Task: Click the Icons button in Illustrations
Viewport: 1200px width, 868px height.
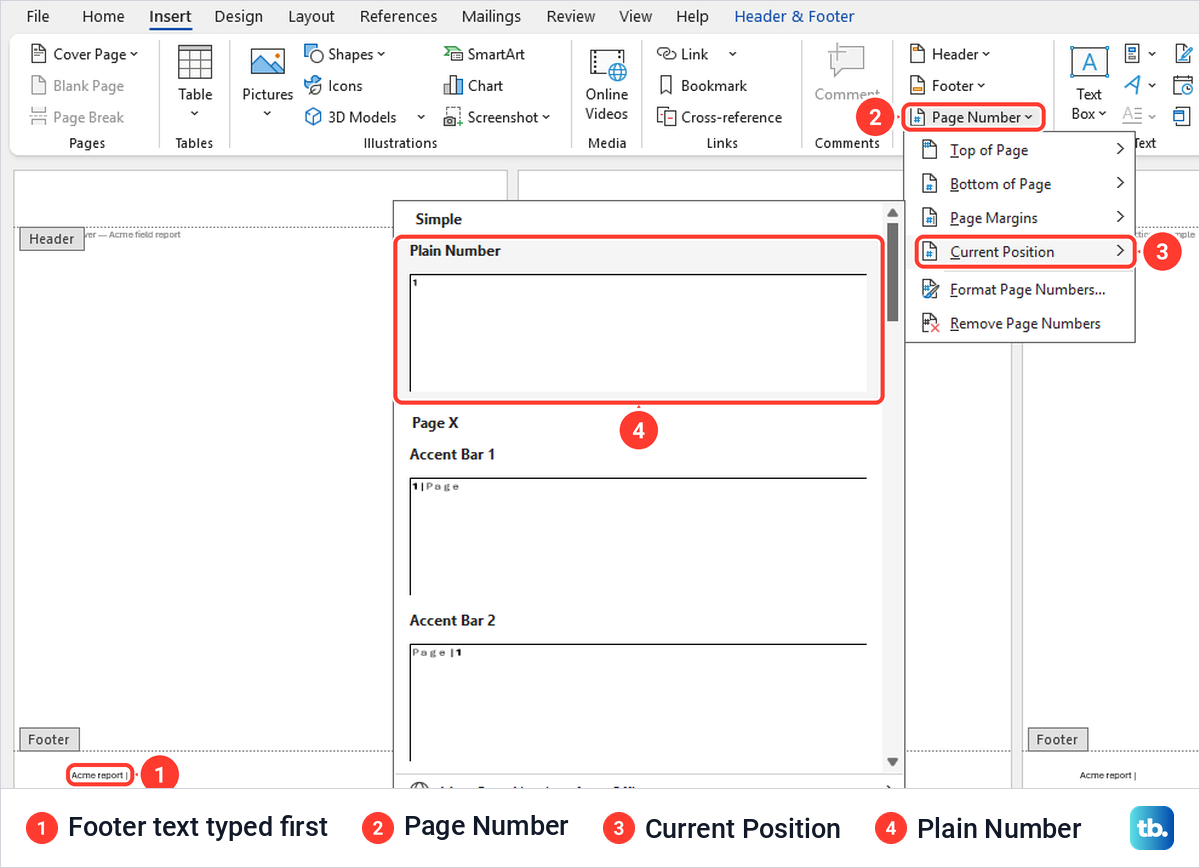Action: click(x=333, y=86)
